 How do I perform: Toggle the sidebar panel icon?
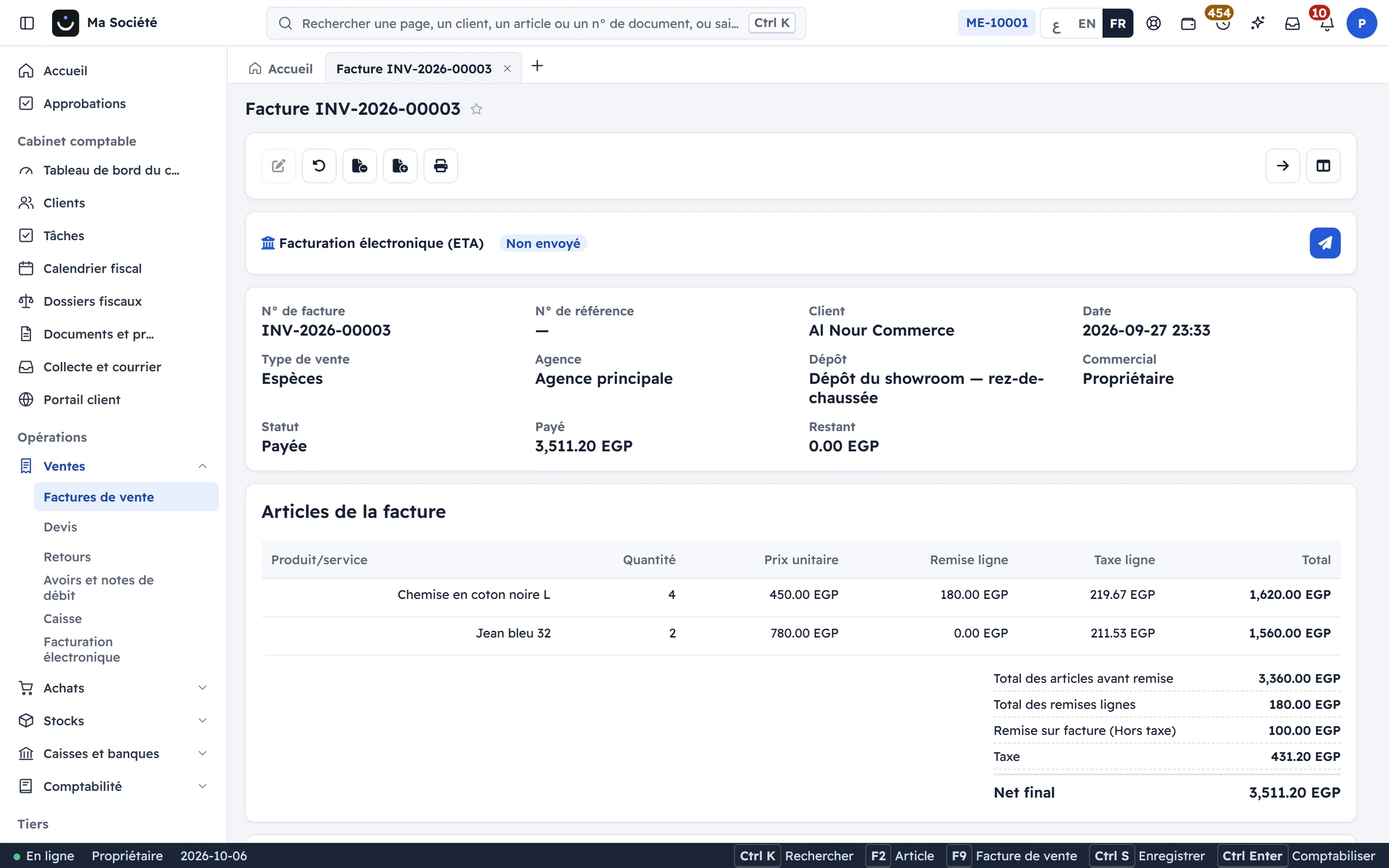[x=27, y=23]
